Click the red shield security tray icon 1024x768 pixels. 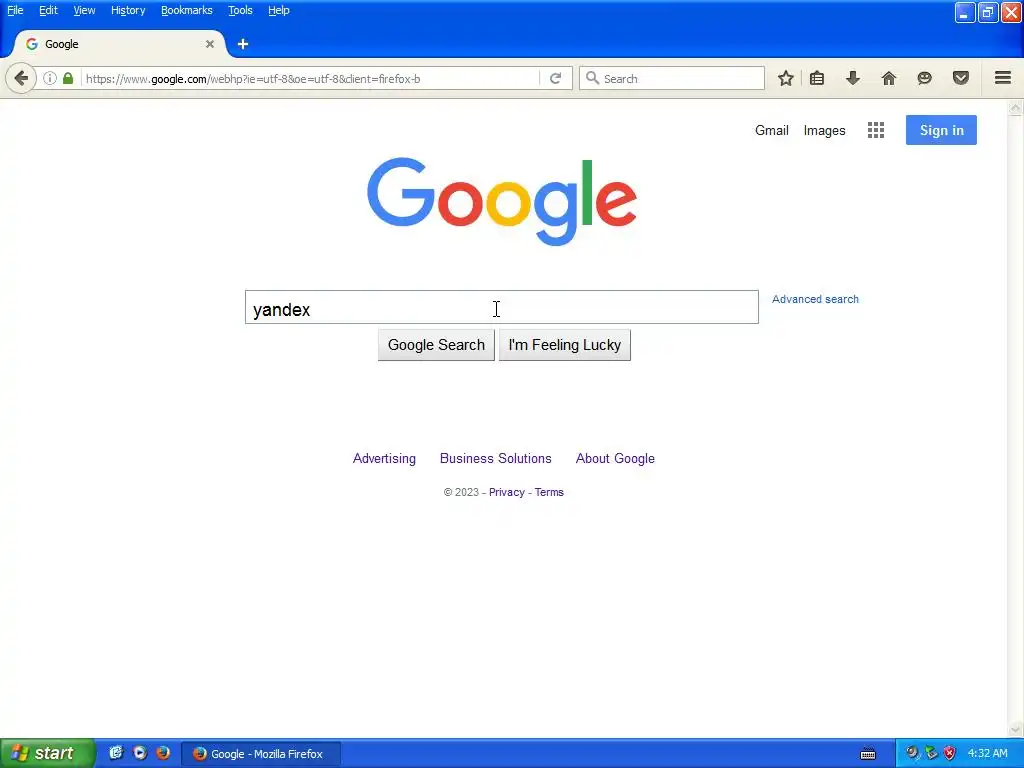click(x=950, y=753)
